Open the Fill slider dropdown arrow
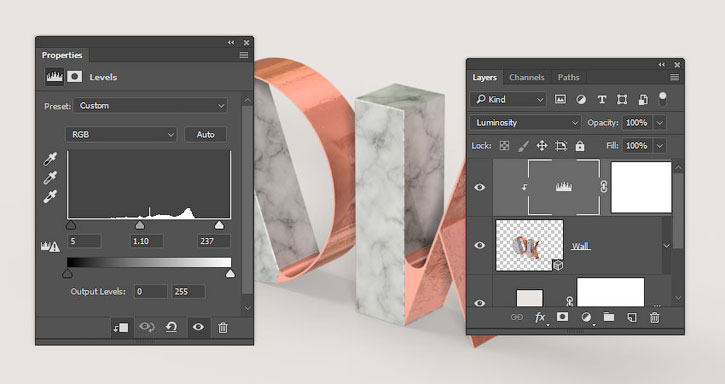 pyautogui.click(x=660, y=146)
